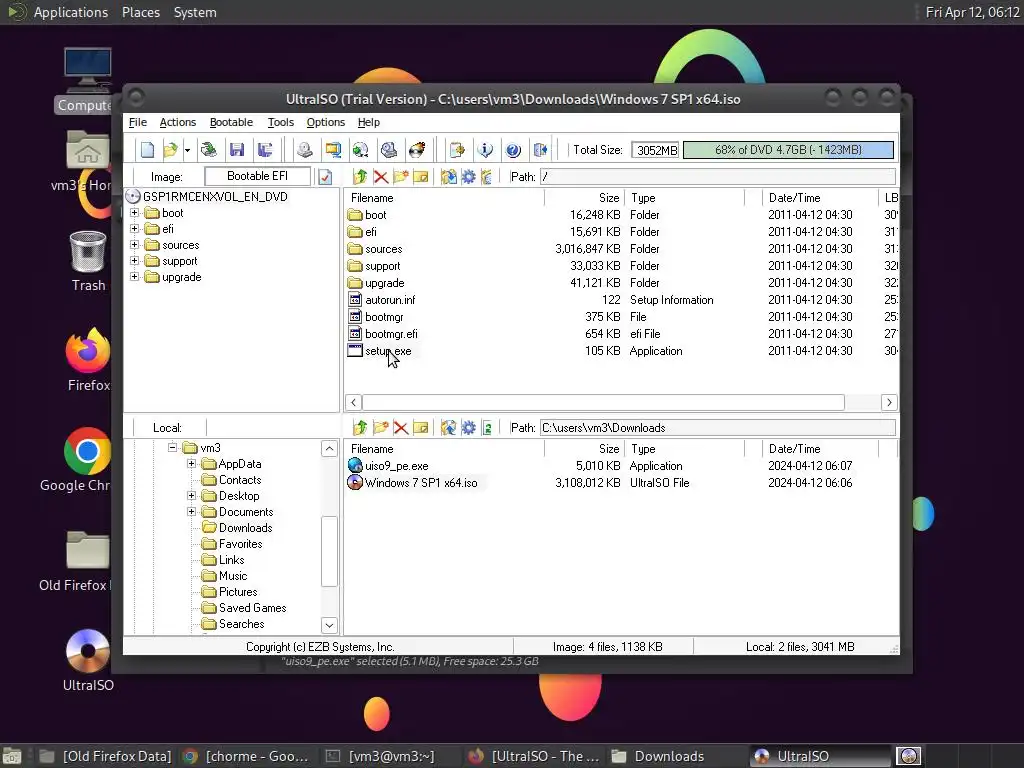
Task: Expand the boot folder in image tree
Action: pos(135,213)
